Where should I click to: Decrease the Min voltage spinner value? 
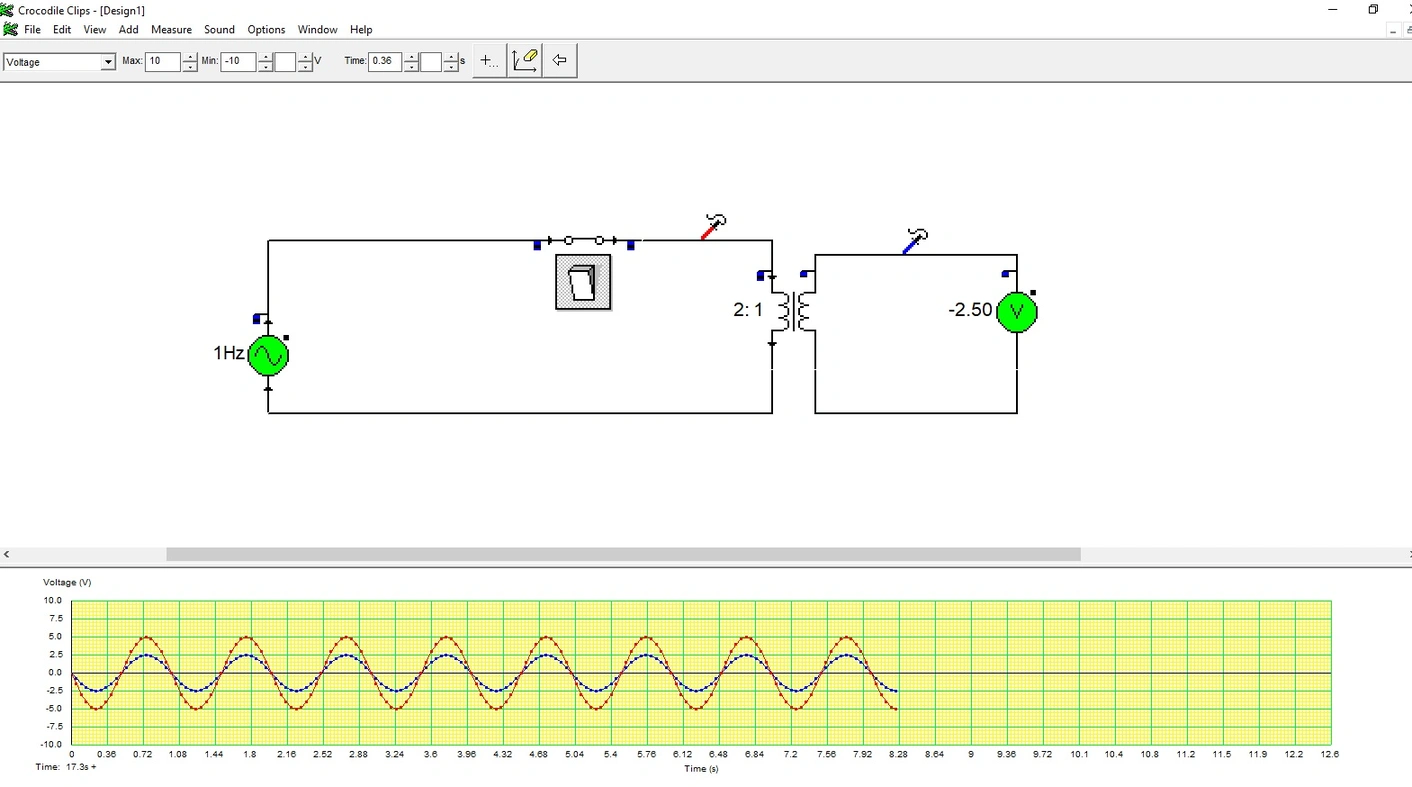265,67
